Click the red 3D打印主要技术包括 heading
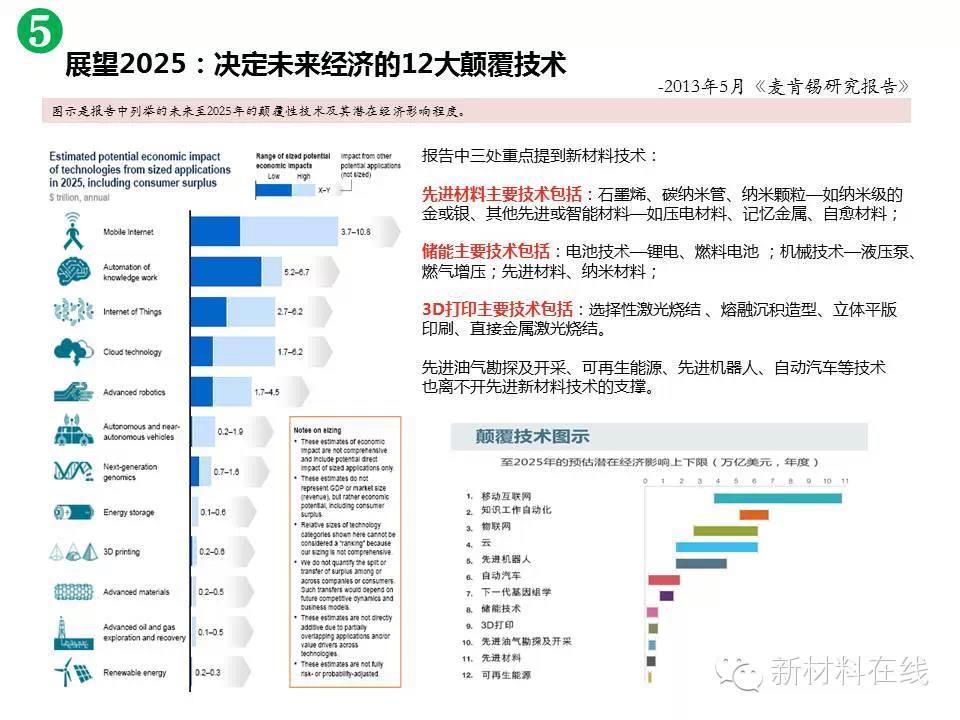This screenshot has width=960, height=720. (497, 309)
